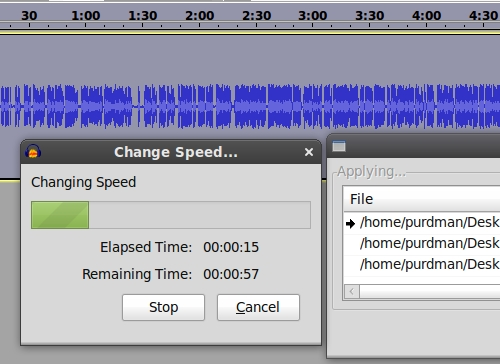Screen dimensions: 500x364
Task: Click the 1:00 mark on the timeline ruler
Action: 86,16
